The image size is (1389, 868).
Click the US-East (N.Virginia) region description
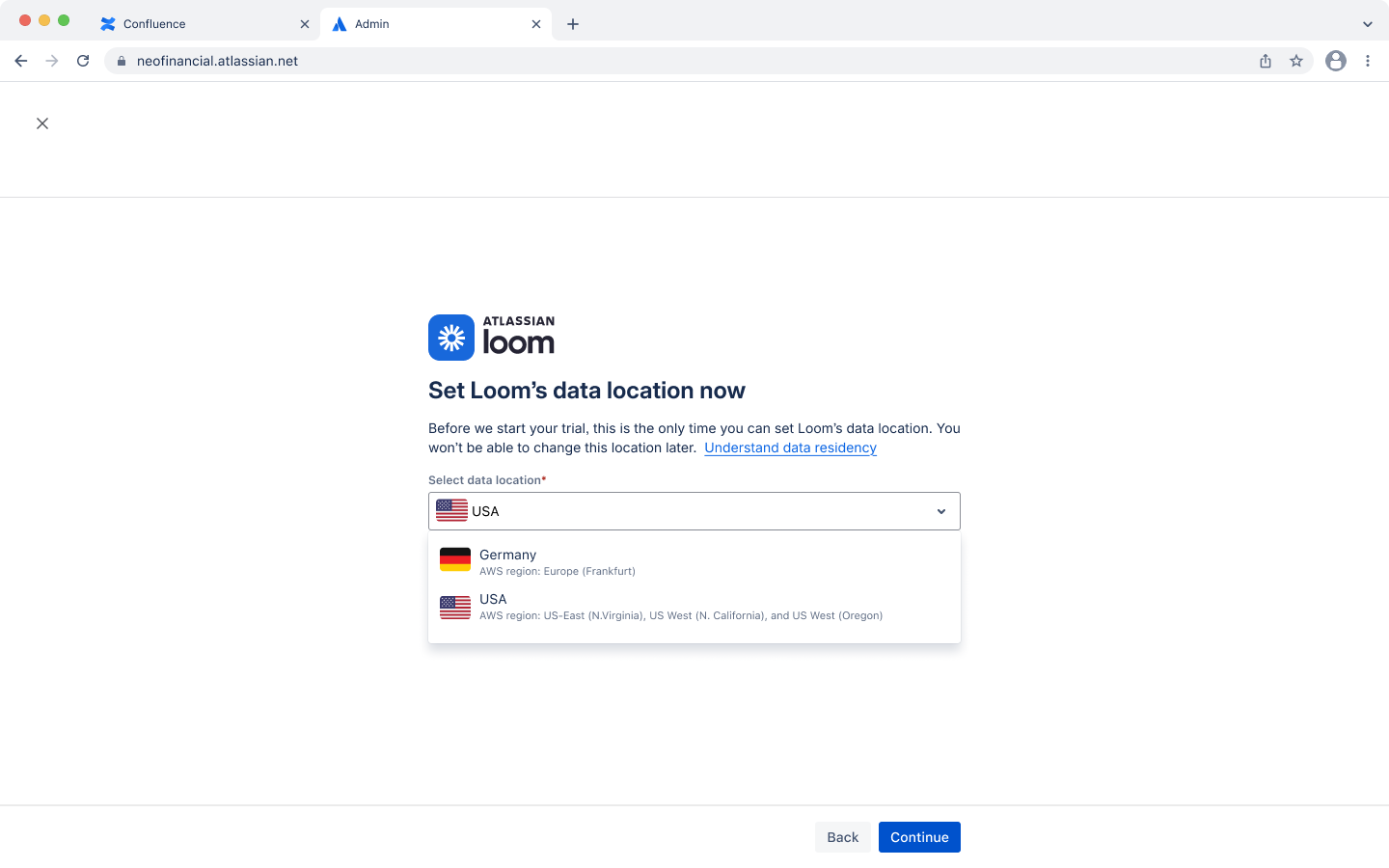point(681,615)
